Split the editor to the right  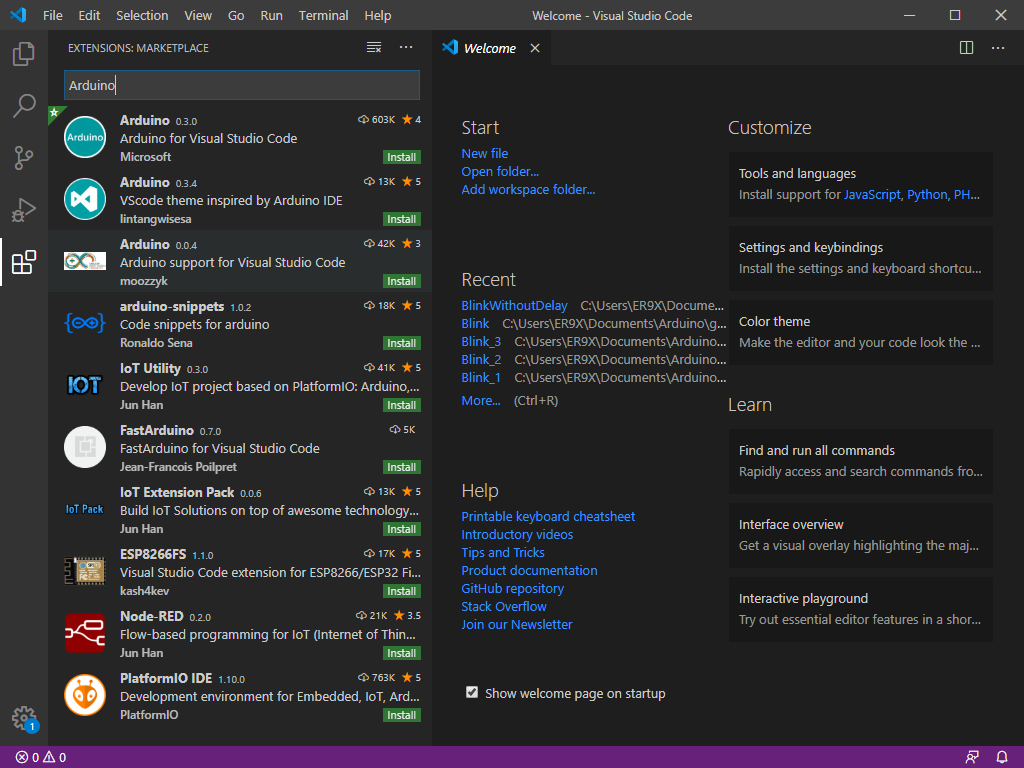(x=967, y=48)
